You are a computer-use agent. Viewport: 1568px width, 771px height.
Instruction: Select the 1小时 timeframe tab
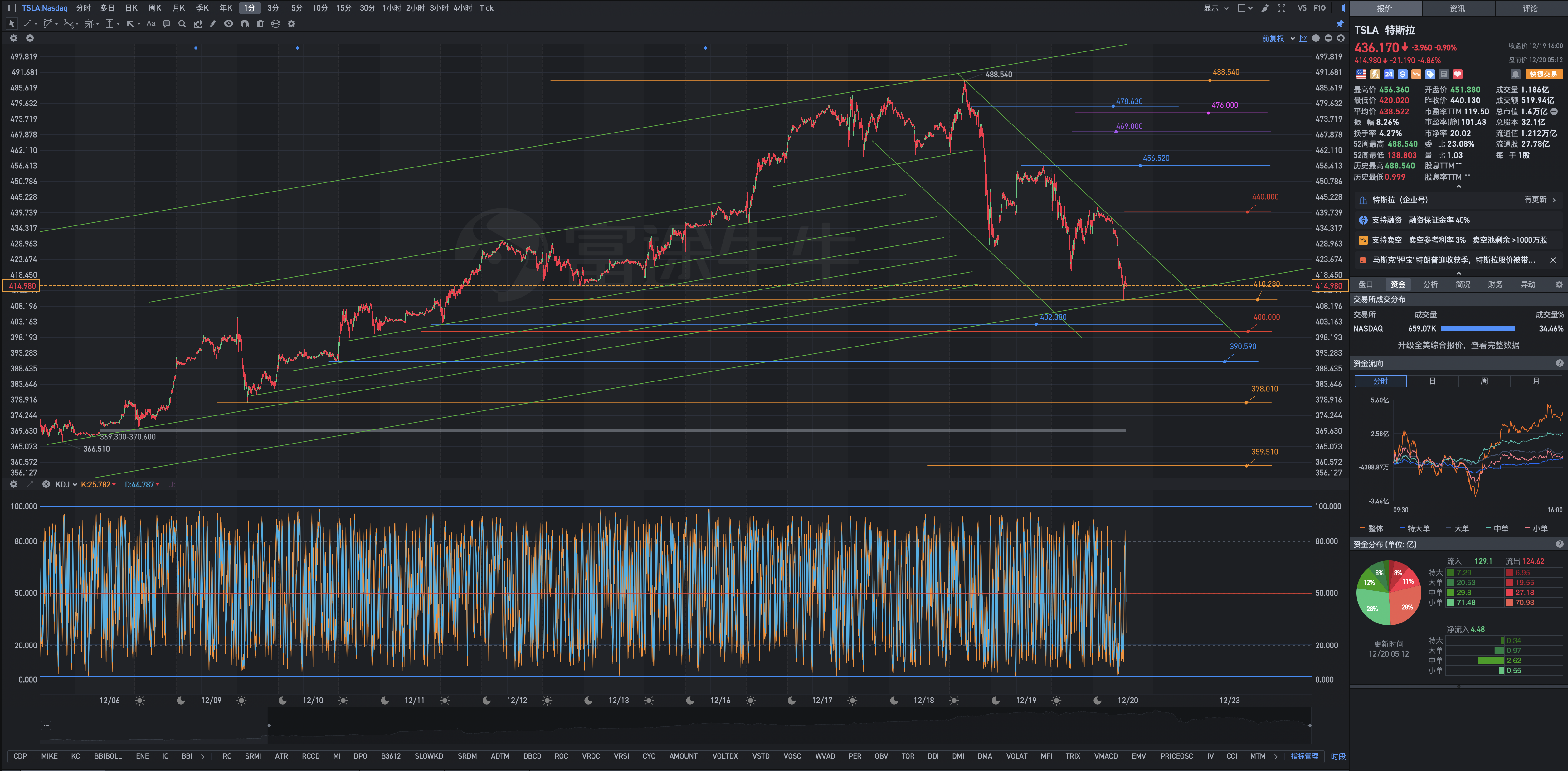pyautogui.click(x=392, y=8)
